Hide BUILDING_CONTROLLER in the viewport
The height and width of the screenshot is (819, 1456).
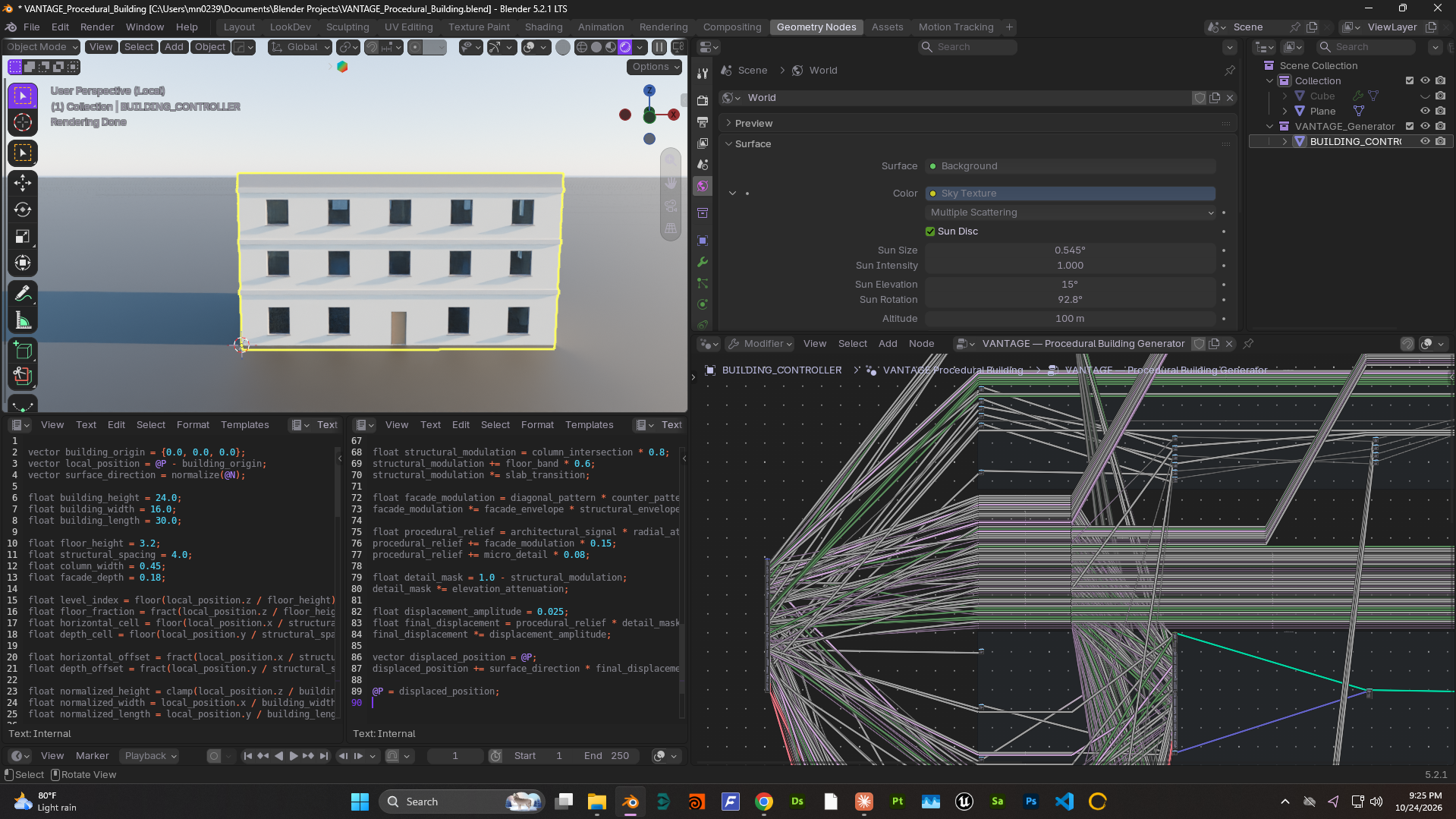coord(1425,141)
